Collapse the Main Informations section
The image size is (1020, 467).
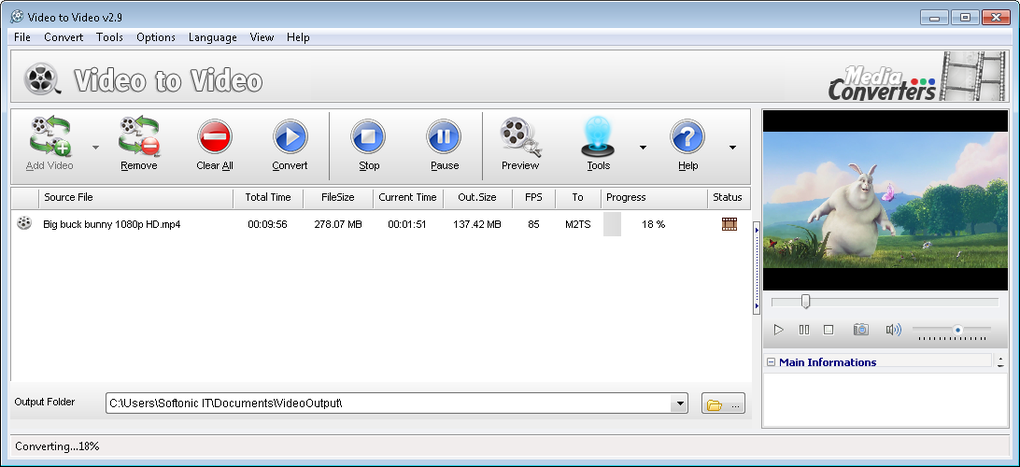[x=770, y=362]
